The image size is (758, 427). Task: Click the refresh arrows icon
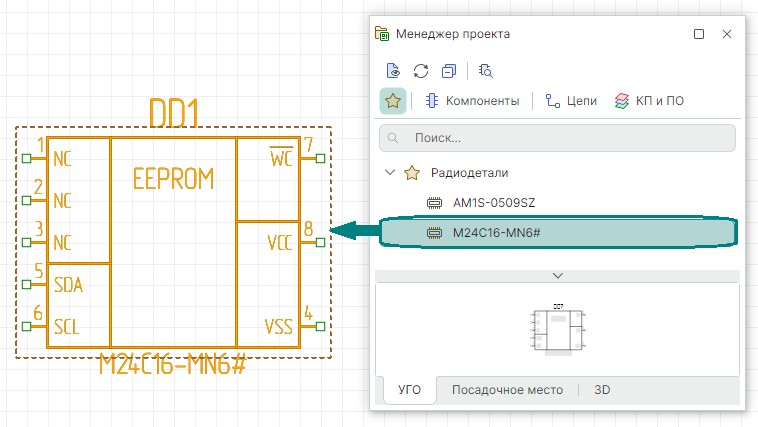[421, 71]
